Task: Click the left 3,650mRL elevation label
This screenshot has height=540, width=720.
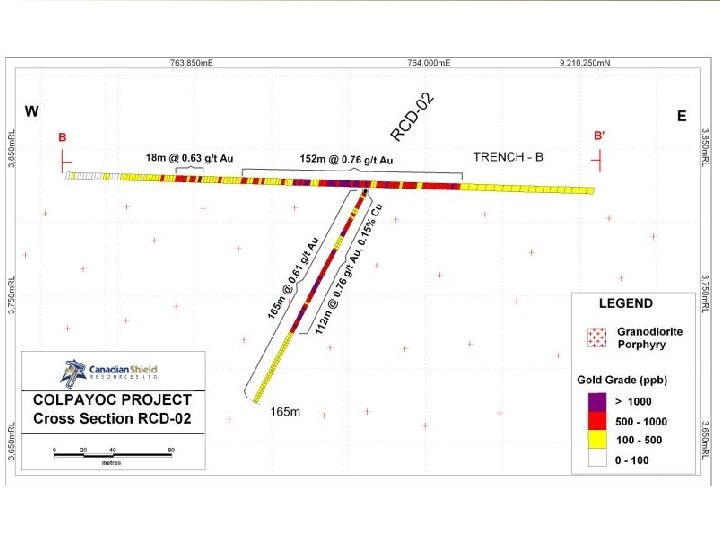Action: click(x=11, y=441)
